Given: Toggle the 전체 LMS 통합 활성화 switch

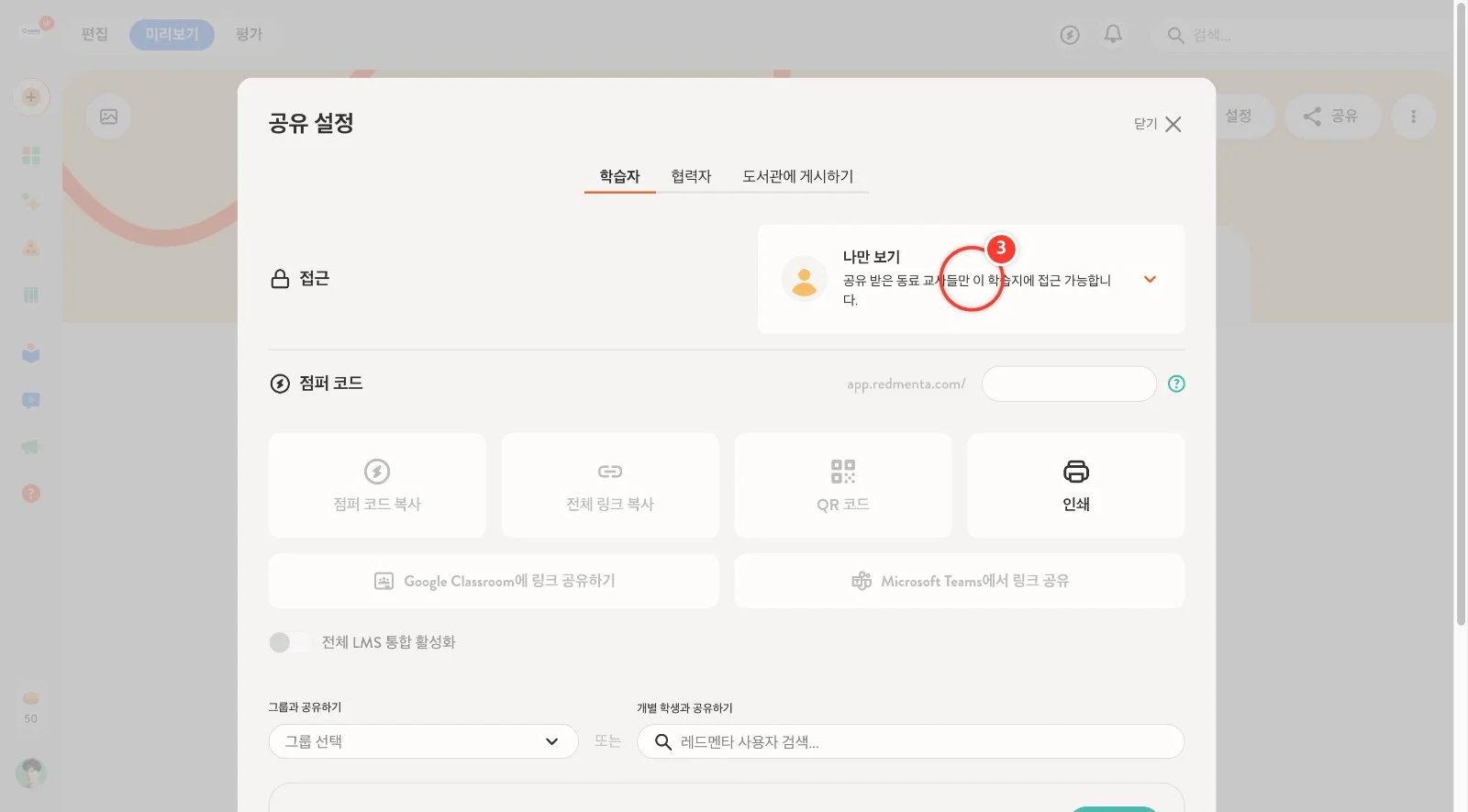Looking at the screenshot, I should coord(290,642).
